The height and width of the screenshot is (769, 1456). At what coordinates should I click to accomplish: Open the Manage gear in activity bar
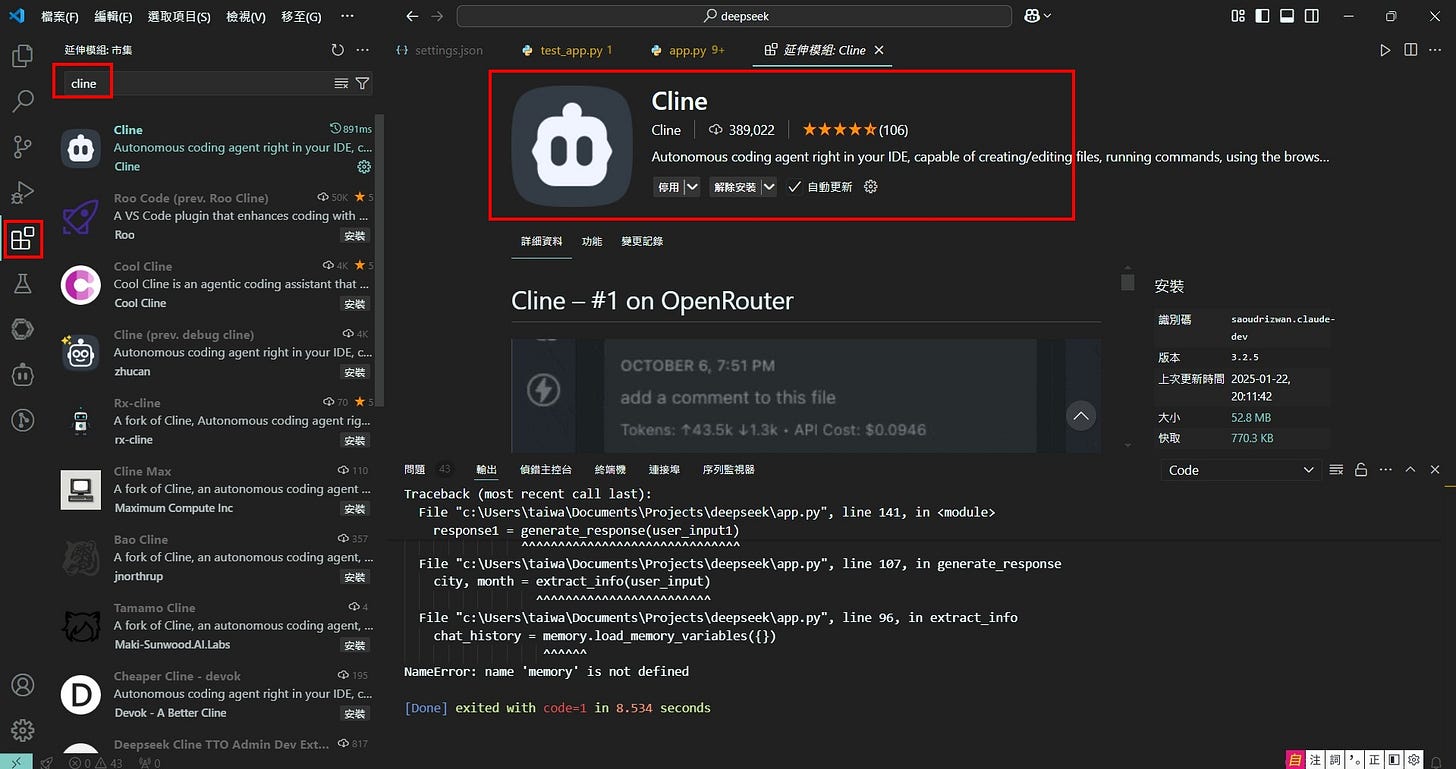click(x=22, y=731)
